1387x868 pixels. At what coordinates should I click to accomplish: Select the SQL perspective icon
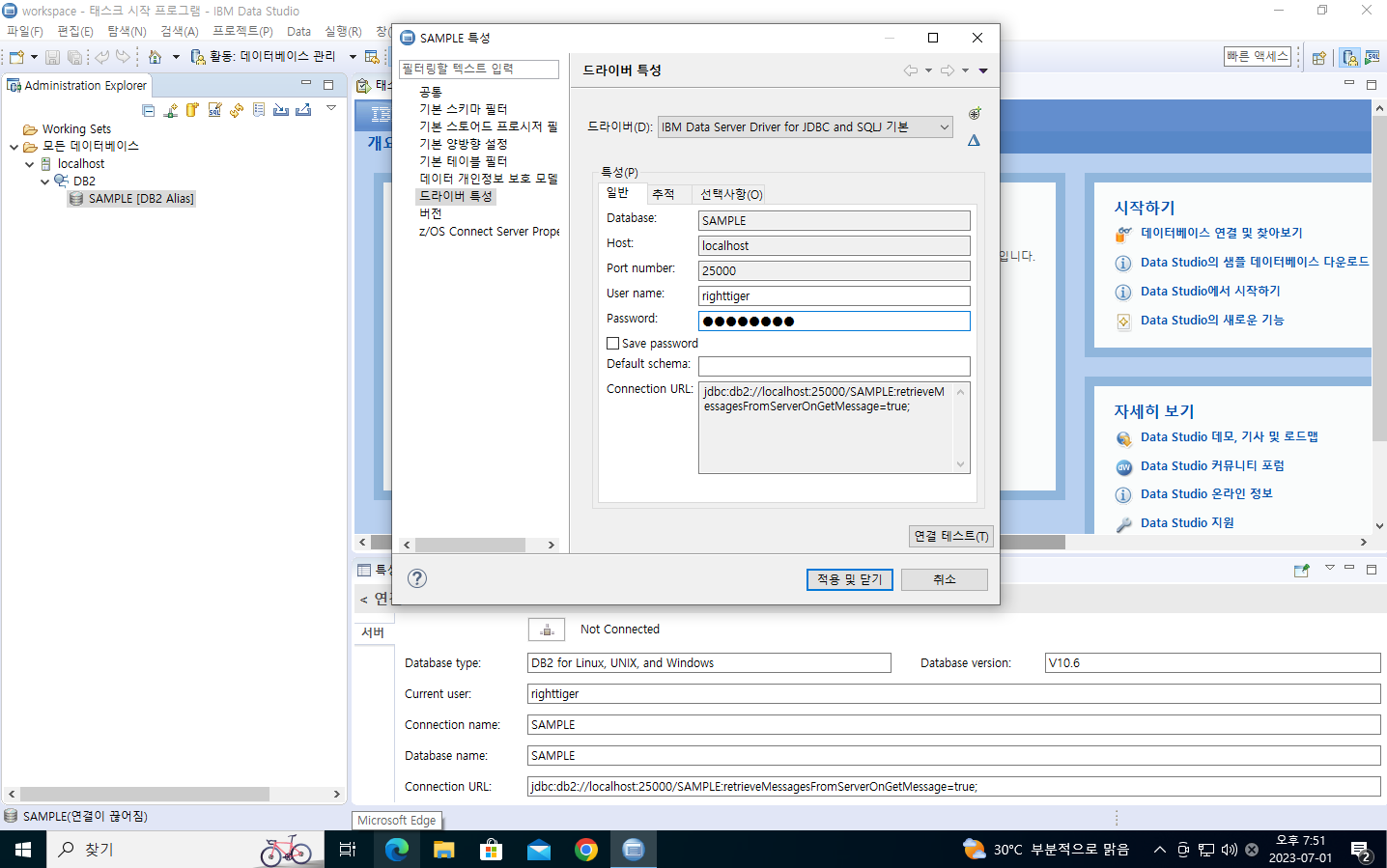pos(1373,58)
